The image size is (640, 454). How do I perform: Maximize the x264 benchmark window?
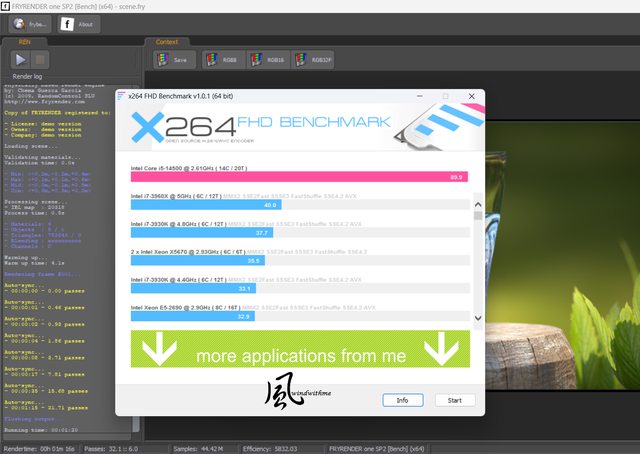[x=445, y=96]
